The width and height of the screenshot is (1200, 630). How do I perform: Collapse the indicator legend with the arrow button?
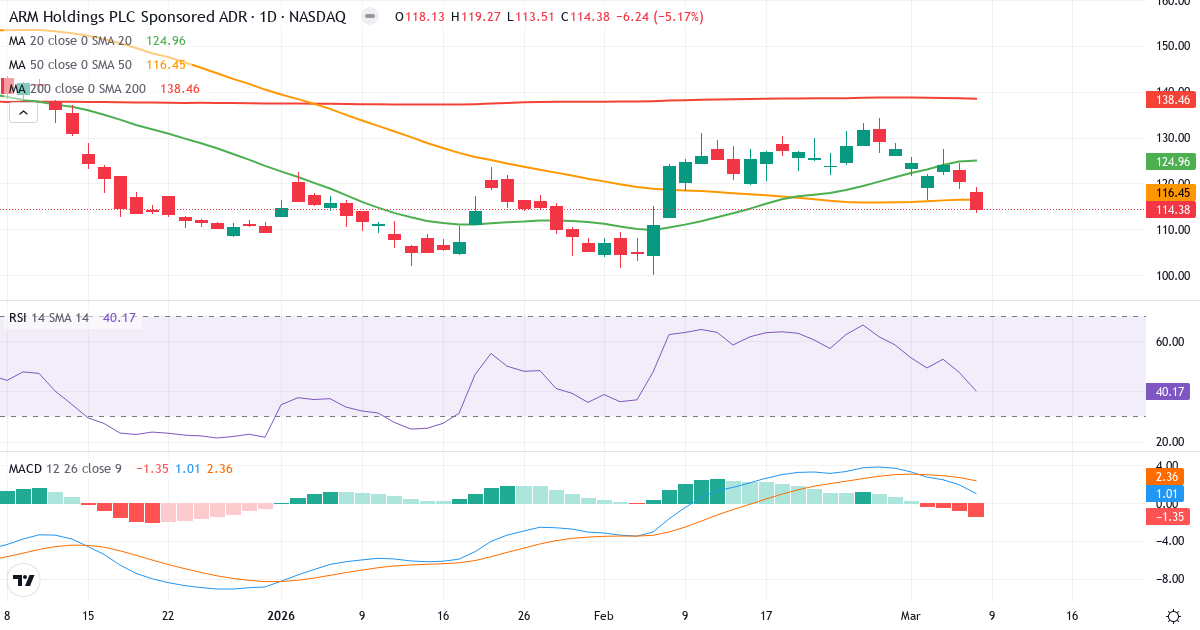[22, 112]
